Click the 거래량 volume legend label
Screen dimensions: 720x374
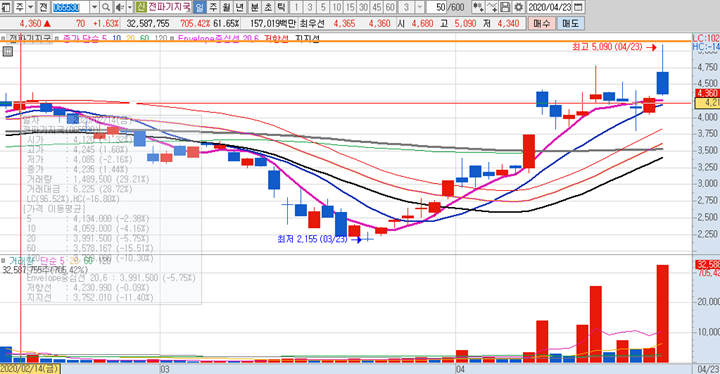pos(21,261)
